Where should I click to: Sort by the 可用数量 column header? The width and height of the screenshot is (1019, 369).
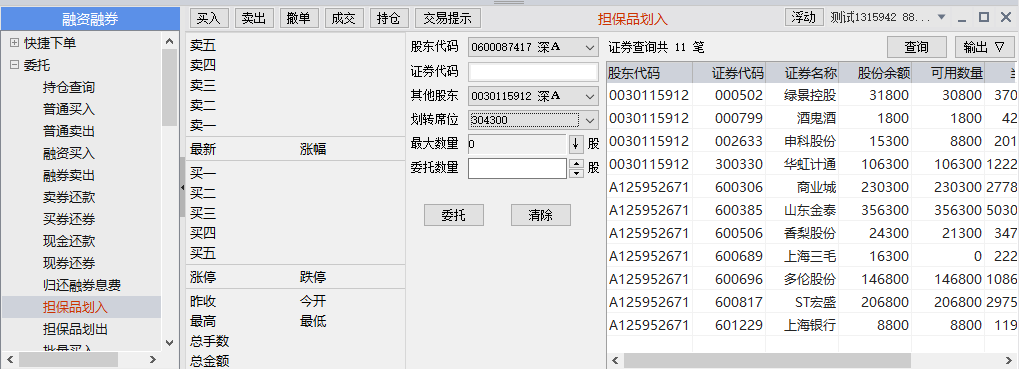point(948,73)
